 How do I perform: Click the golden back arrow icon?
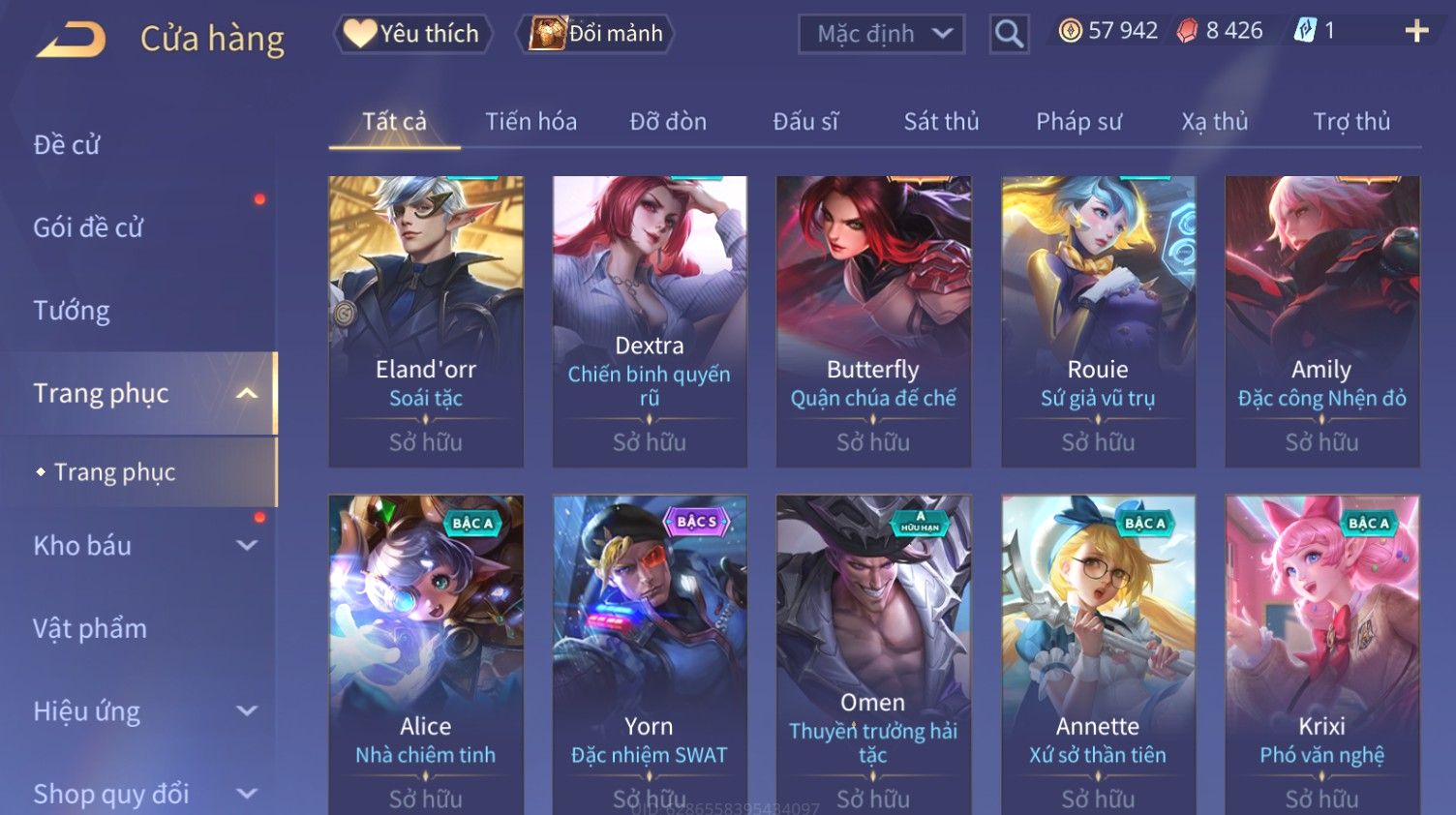pos(72,39)
